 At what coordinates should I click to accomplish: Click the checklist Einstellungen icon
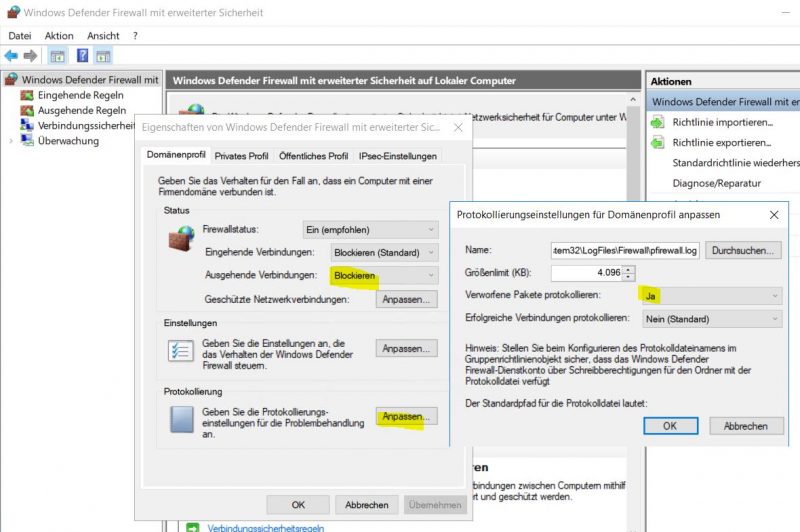181,351
